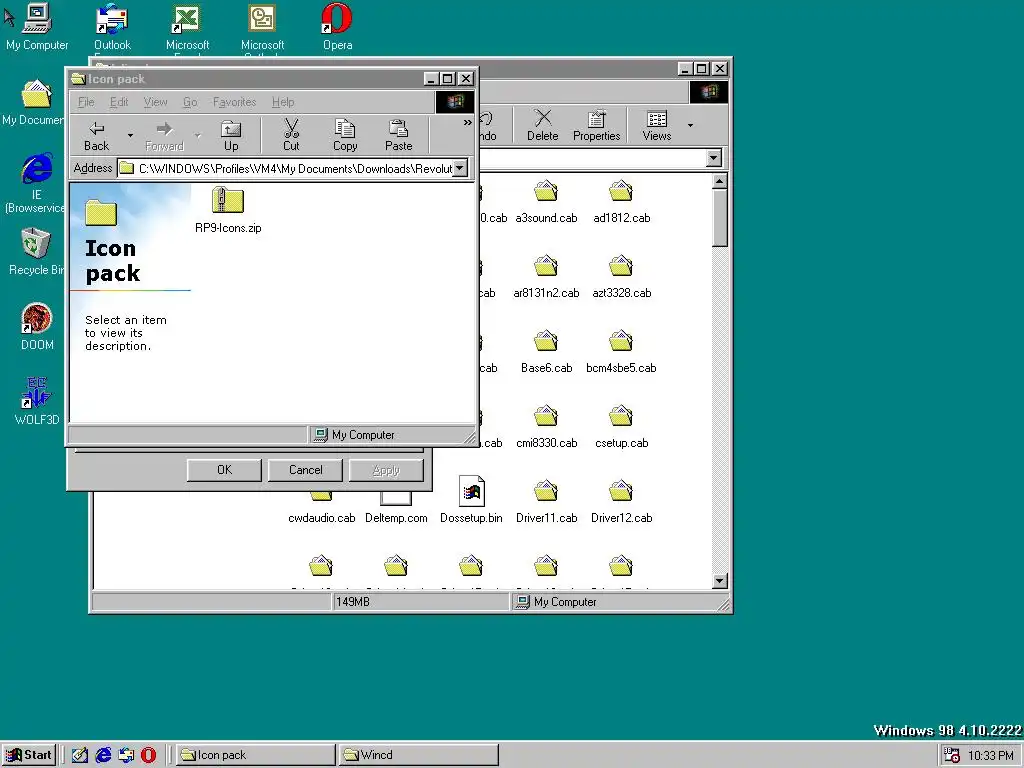Select the bcm4sbe5.cab file
The image size is (1024, 768).
[x=621, y=353]
